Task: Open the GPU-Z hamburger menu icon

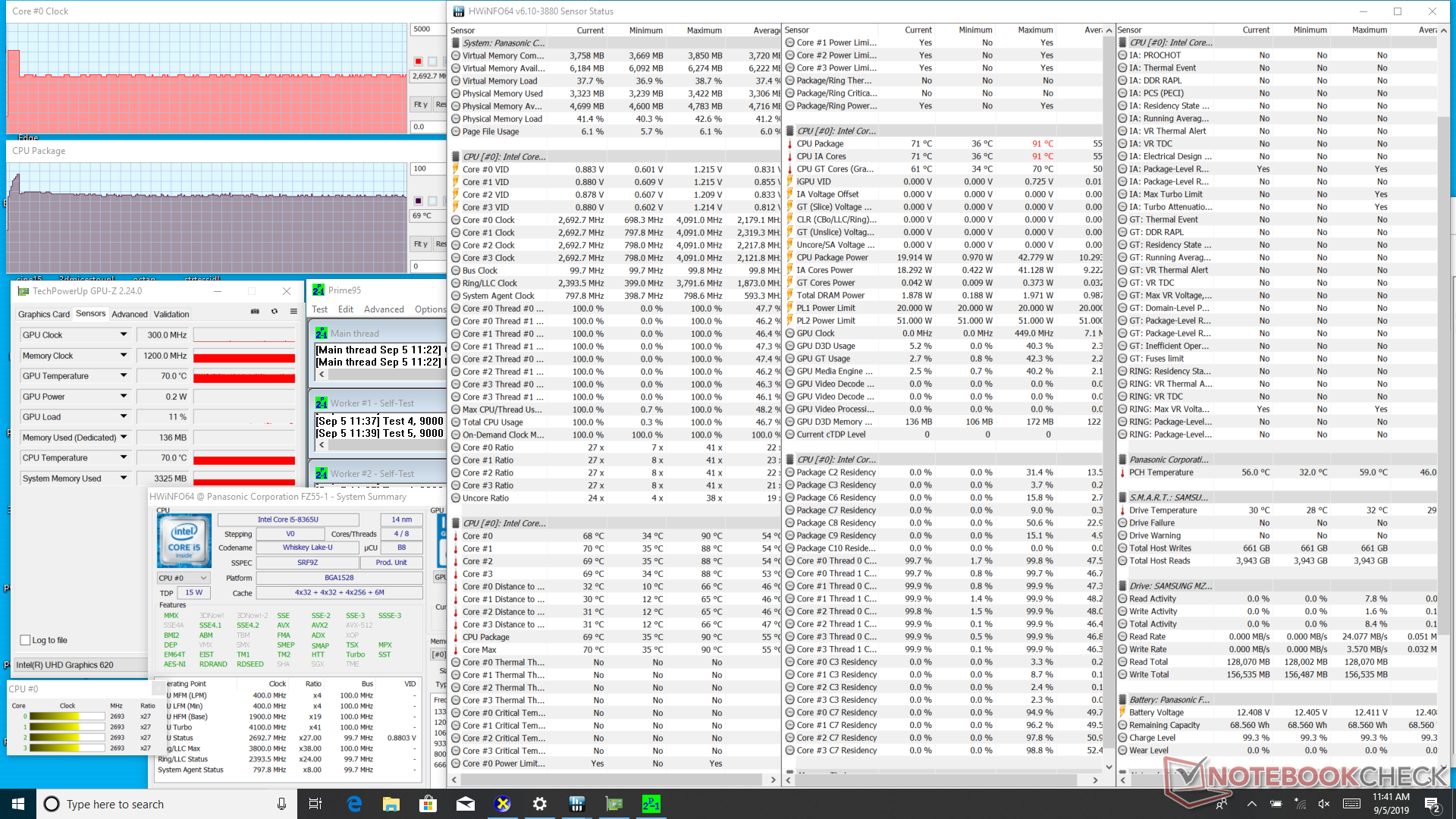Action: click(293, 312)
